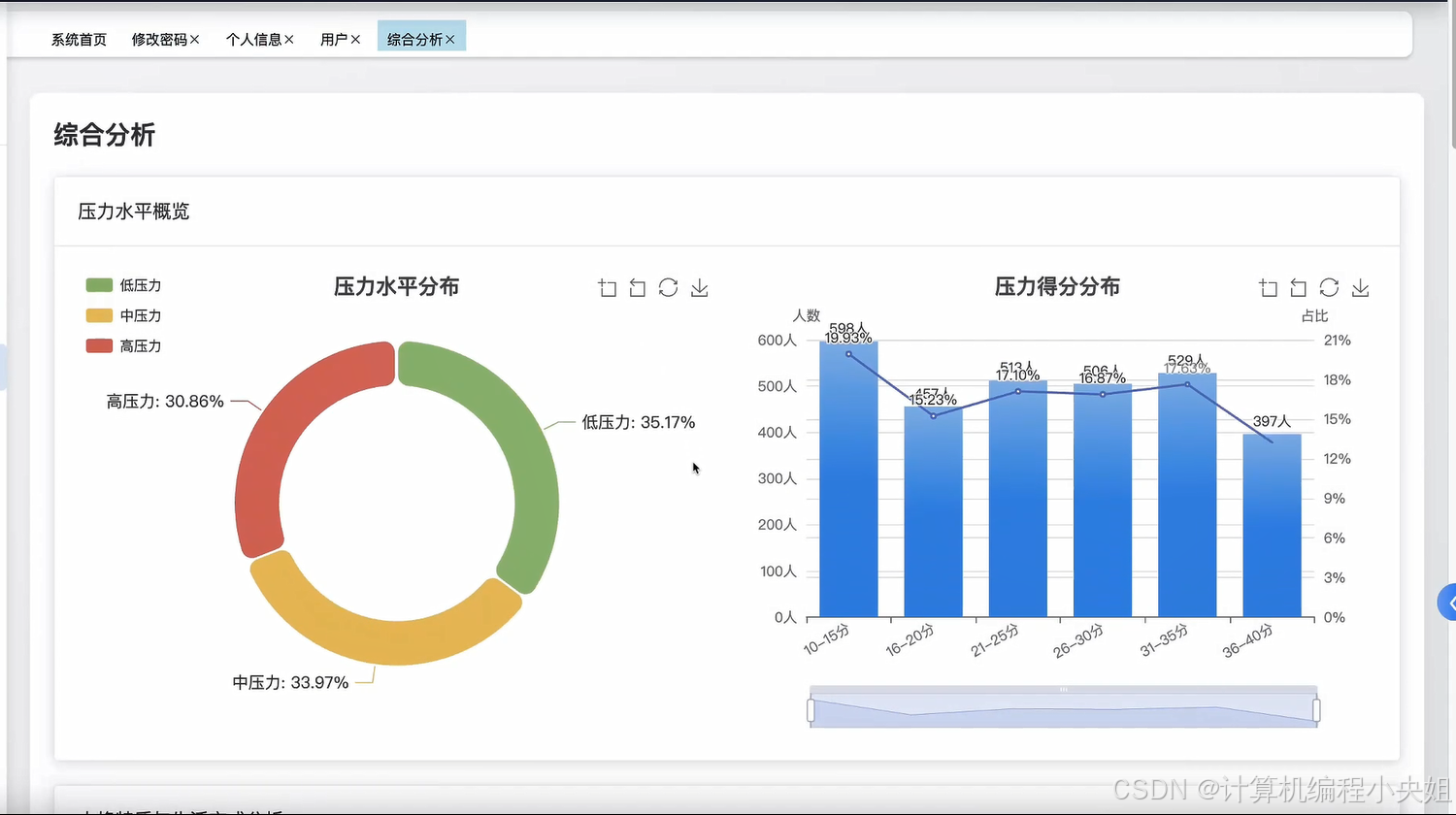Screen dimensions: 1456x815
Task: Click zoom reset icon on 压力水平分布 chart
Action: (638, 288)
